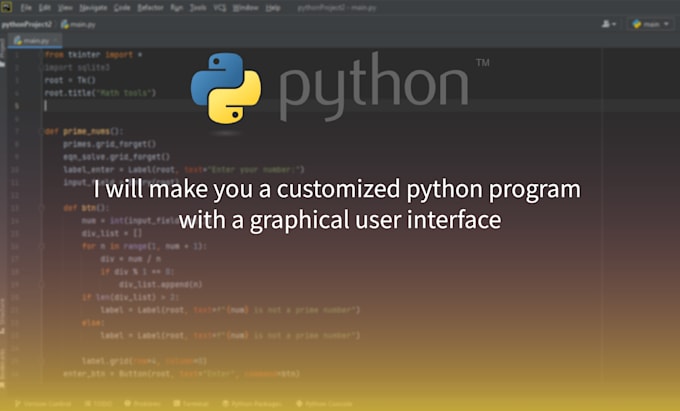Close the main.py editor tab
The height and width of the screenshot is (411, 680).
tap(56, 40)
